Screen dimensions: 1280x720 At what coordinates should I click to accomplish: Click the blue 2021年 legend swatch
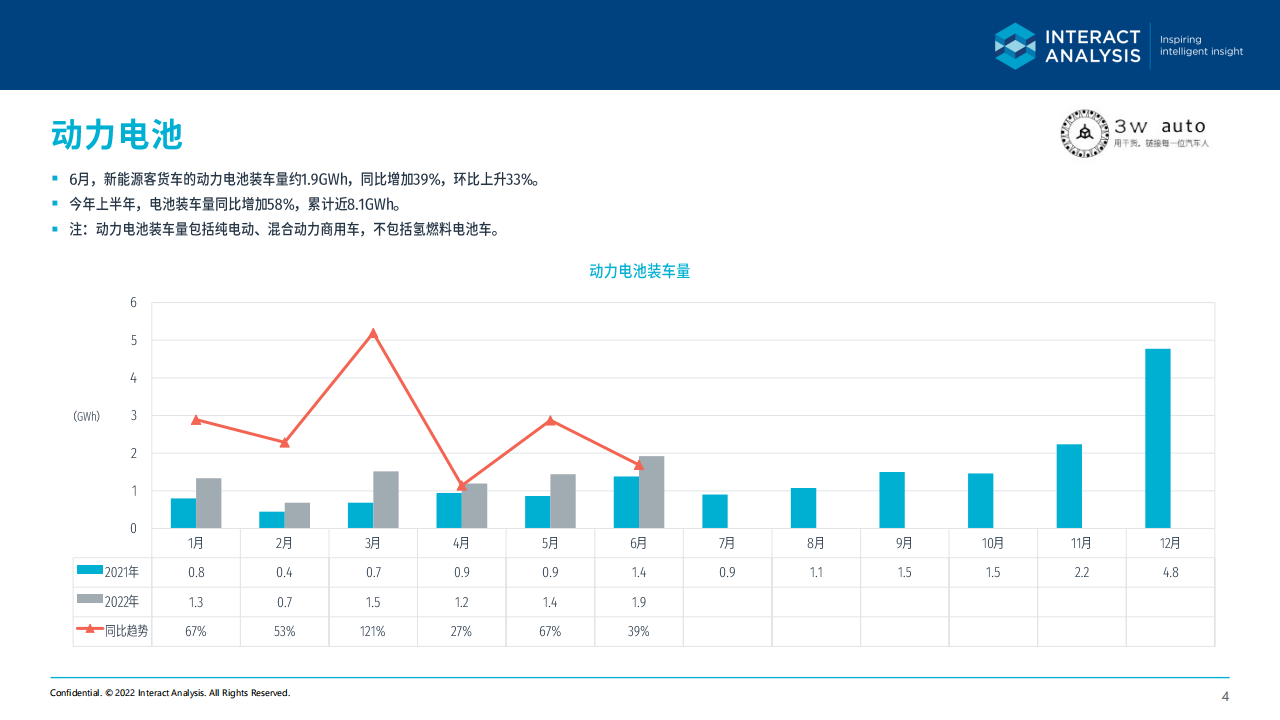coord(90,572)
